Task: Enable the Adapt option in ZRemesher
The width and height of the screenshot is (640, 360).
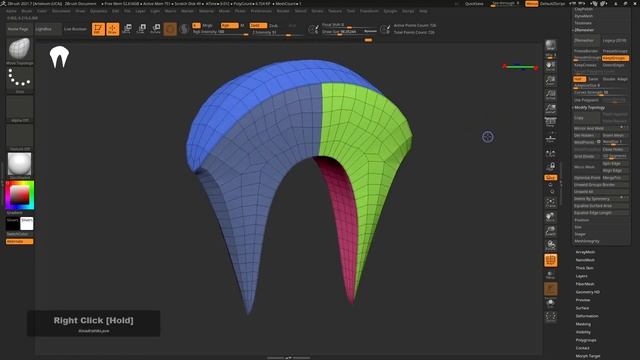Action: coord(622,79)
